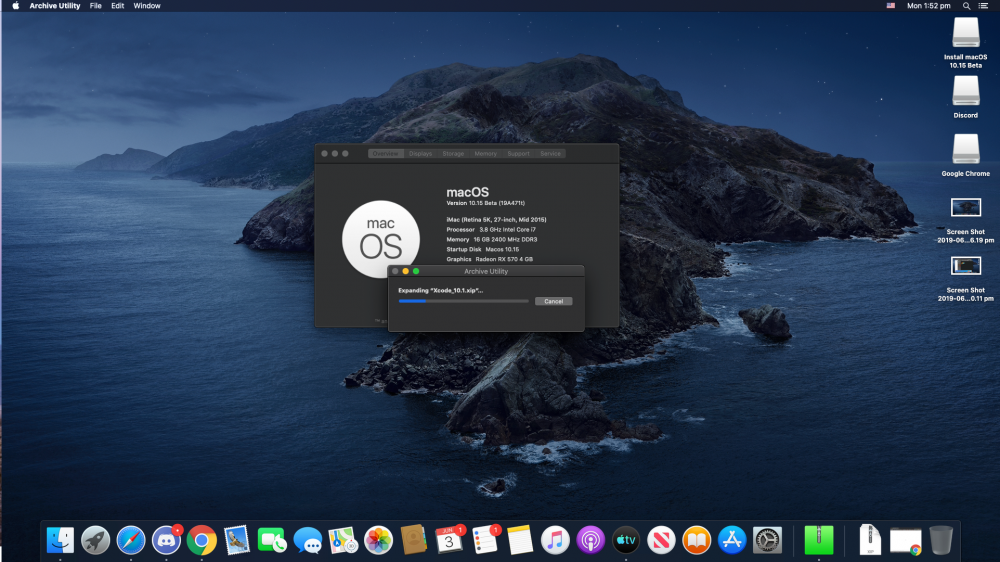Image resolution: width=1000 pixels, height=562 pixels.
Task: Click the input source flag in menu bar
Action: click(x=890, y=6)
